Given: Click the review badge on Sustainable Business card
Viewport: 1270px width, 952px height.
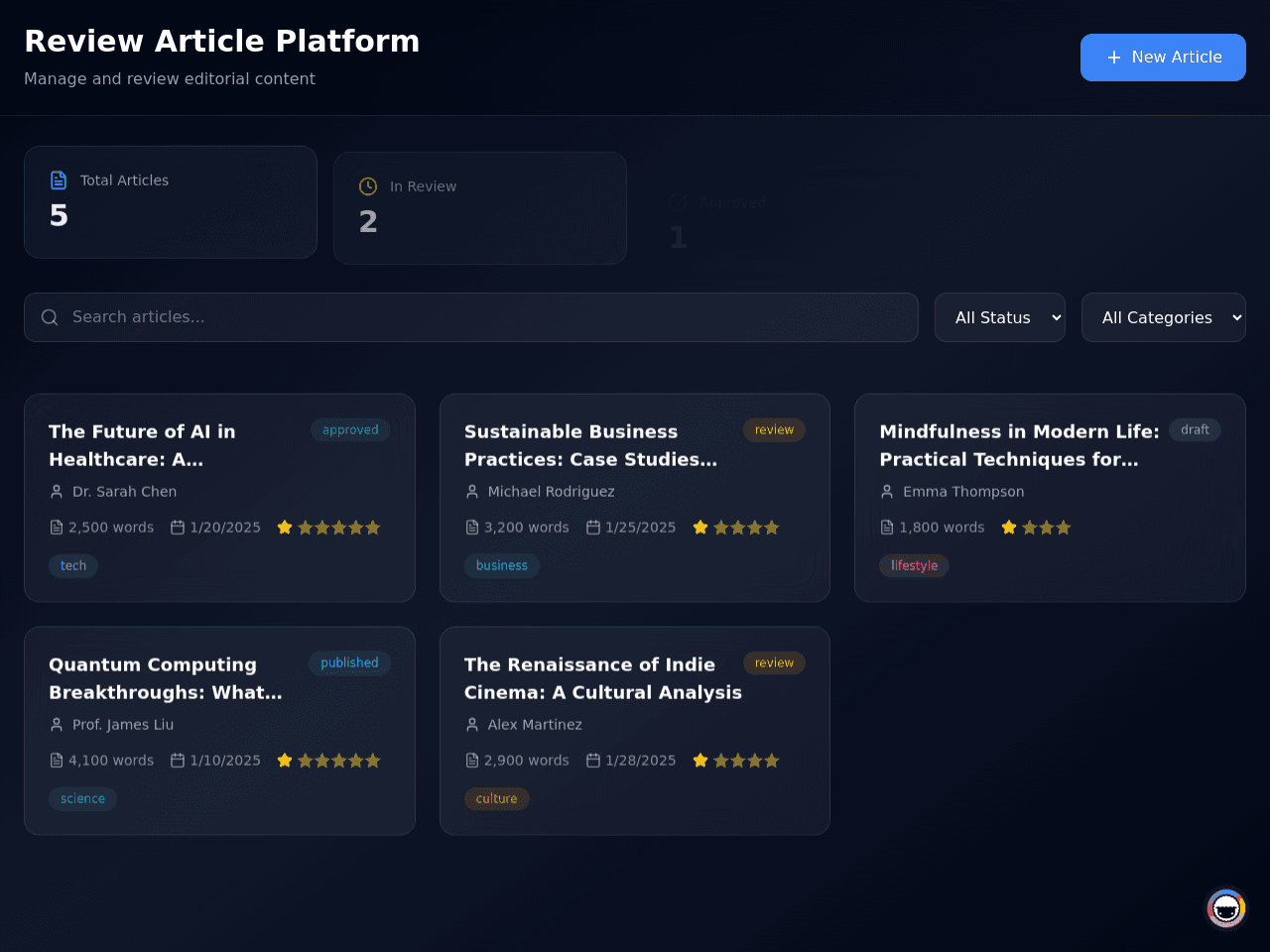Looking at the screenshot, I should pyautogui.click(x=774, y=430).
